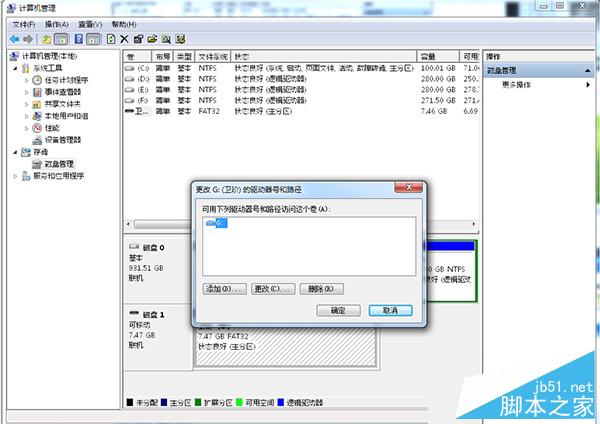Click the blue logical drive NTFS partition
The height and width of the screenshot is (424, 600).
tap(450, 271)
